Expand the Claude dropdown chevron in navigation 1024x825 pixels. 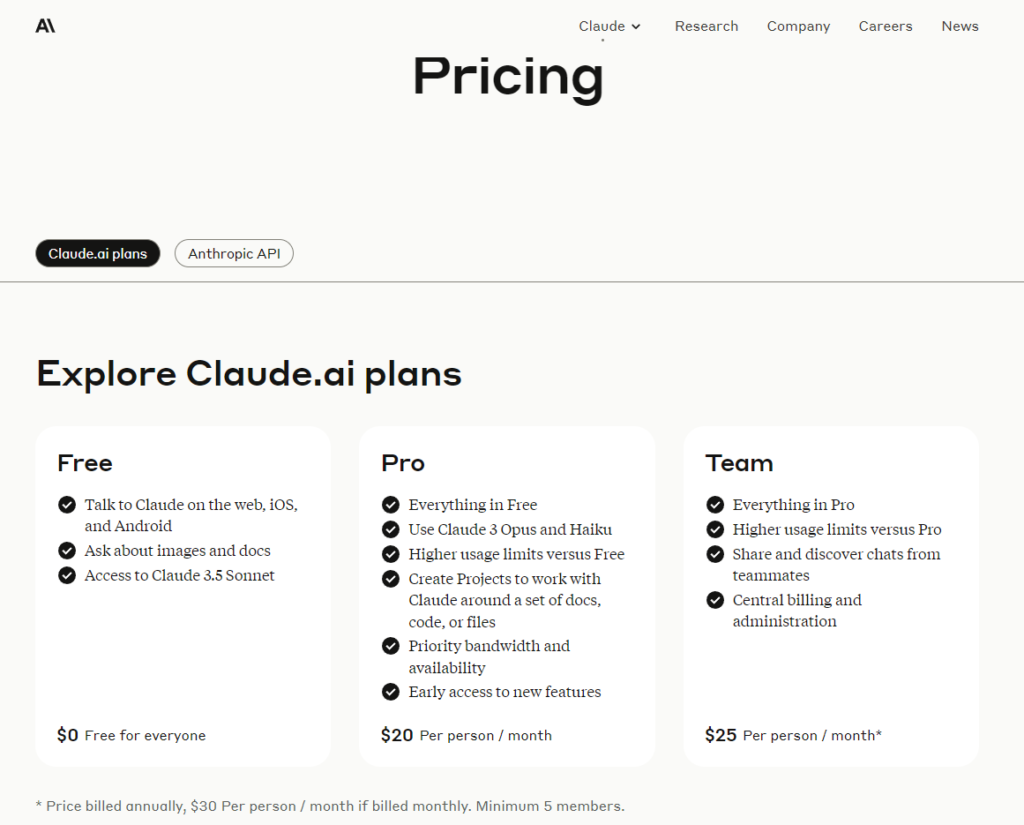pos(636,27)
